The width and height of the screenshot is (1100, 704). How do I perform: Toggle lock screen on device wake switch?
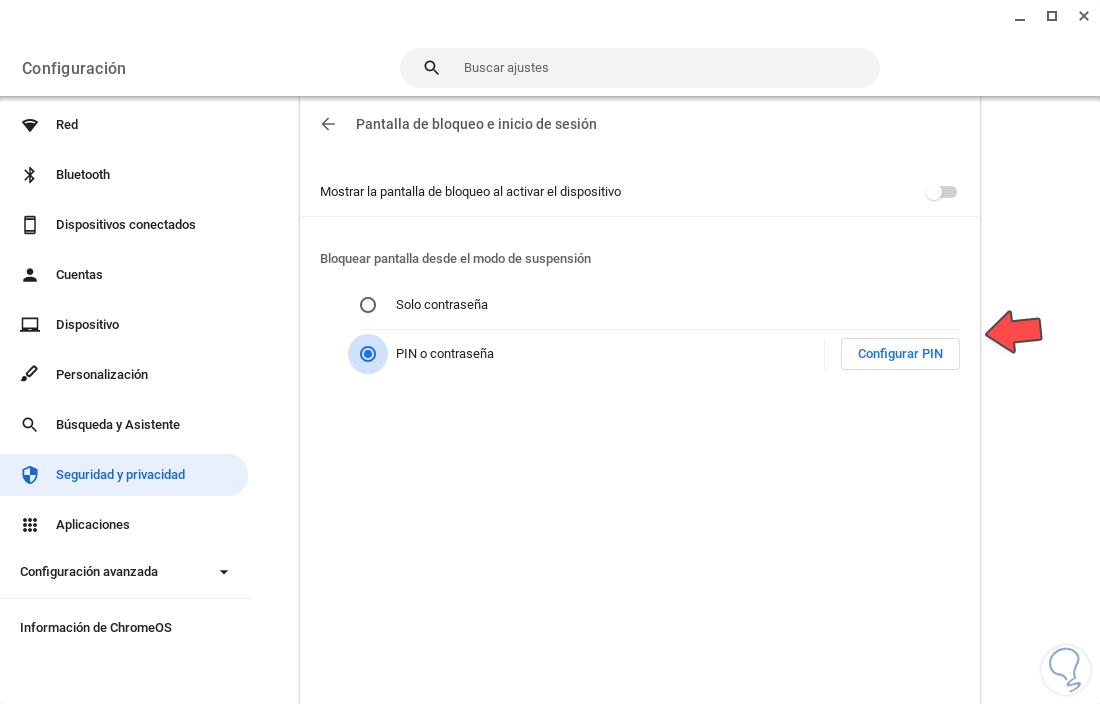pos(941,192)
